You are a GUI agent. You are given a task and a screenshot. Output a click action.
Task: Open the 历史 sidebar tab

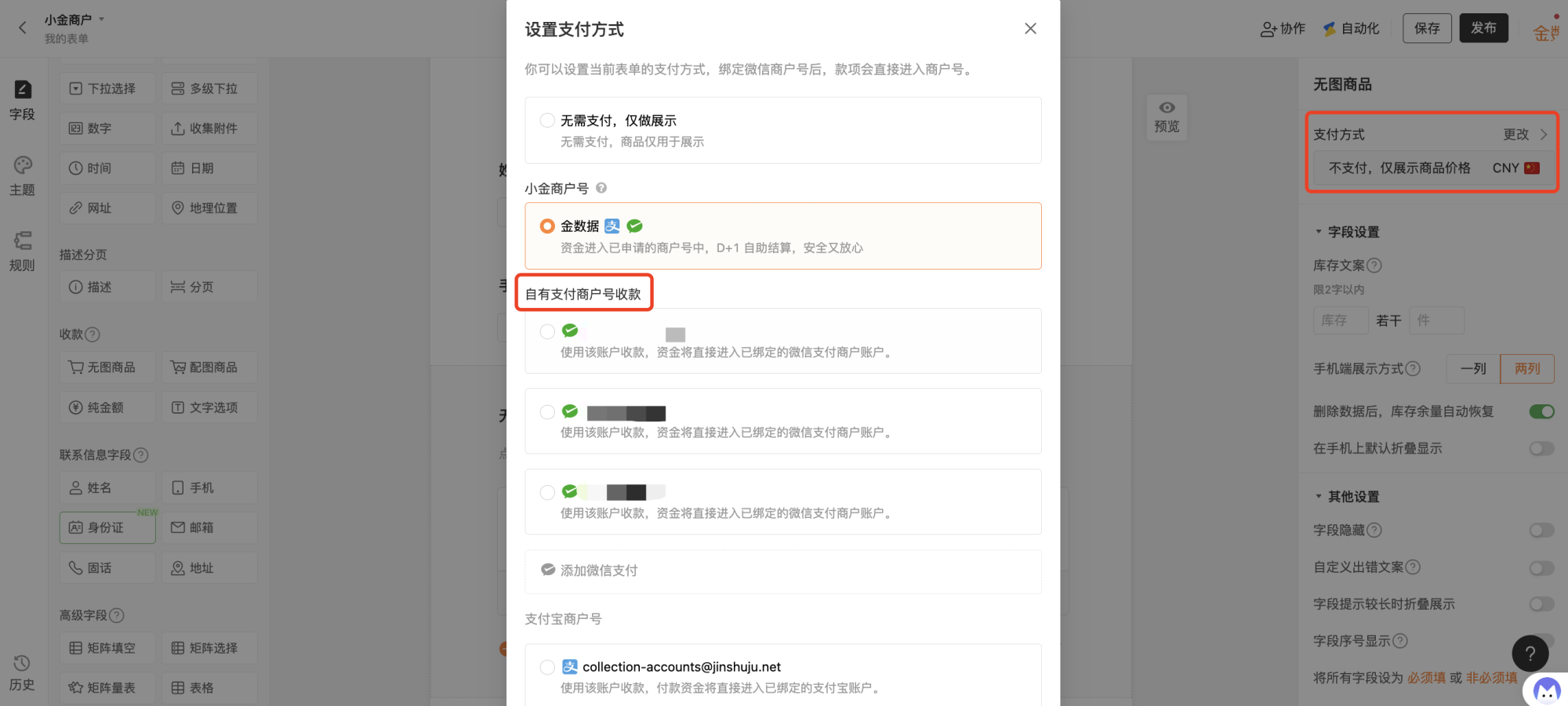(x=23, y=674)
